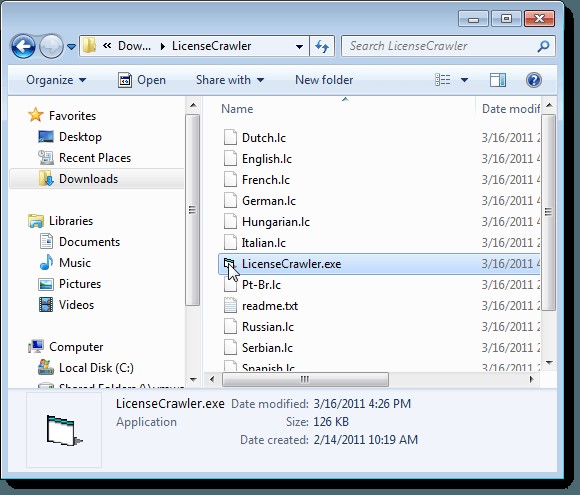Open the Documents library

[80, 242]
